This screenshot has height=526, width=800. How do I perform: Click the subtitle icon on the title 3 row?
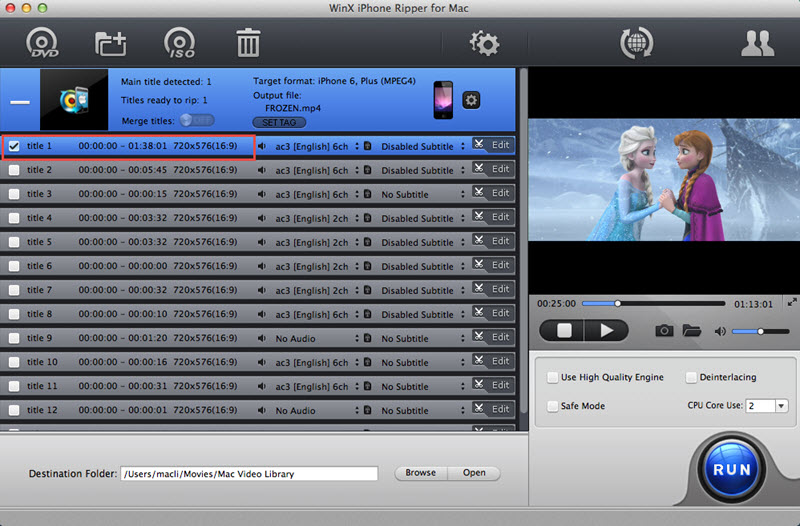point(367,194)
